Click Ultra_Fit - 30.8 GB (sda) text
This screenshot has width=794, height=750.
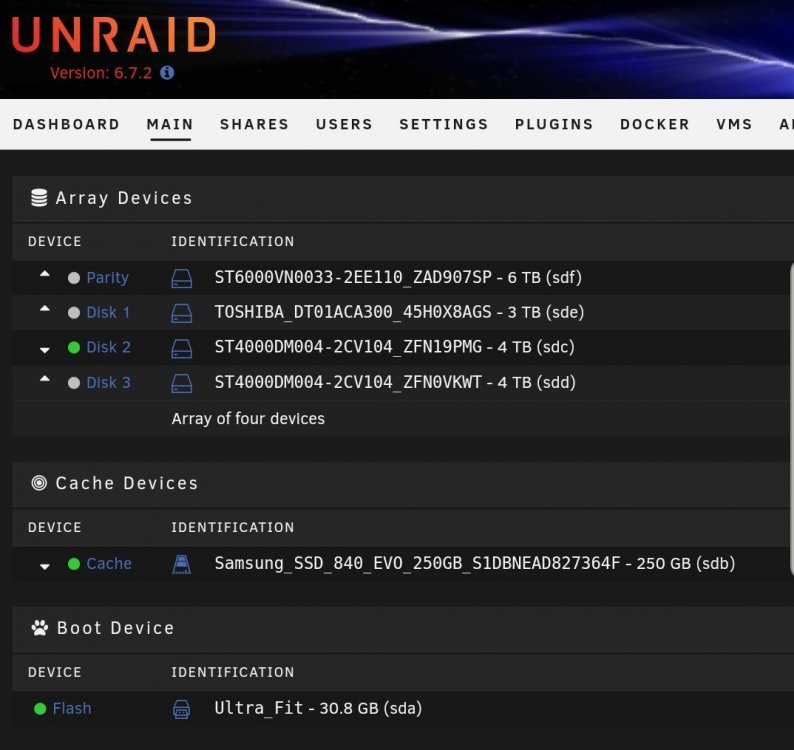tap(318, 708)
